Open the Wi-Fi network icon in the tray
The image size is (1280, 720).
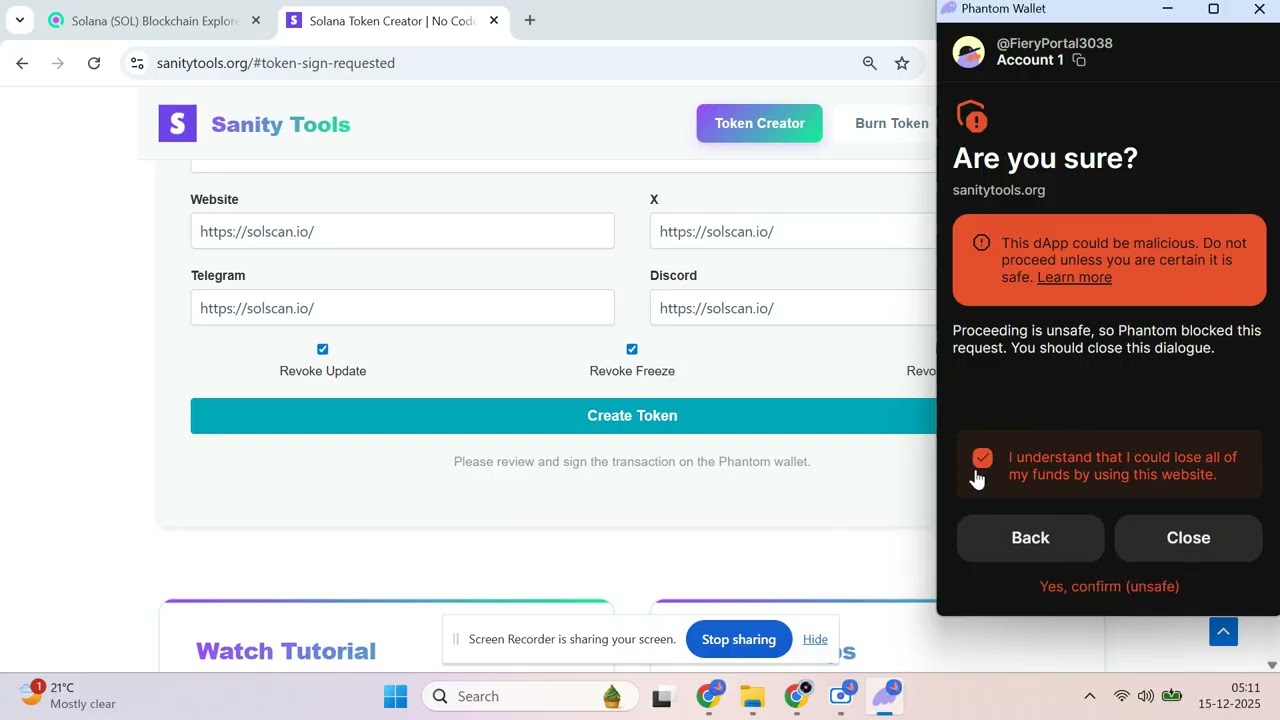pos(1122,697)
